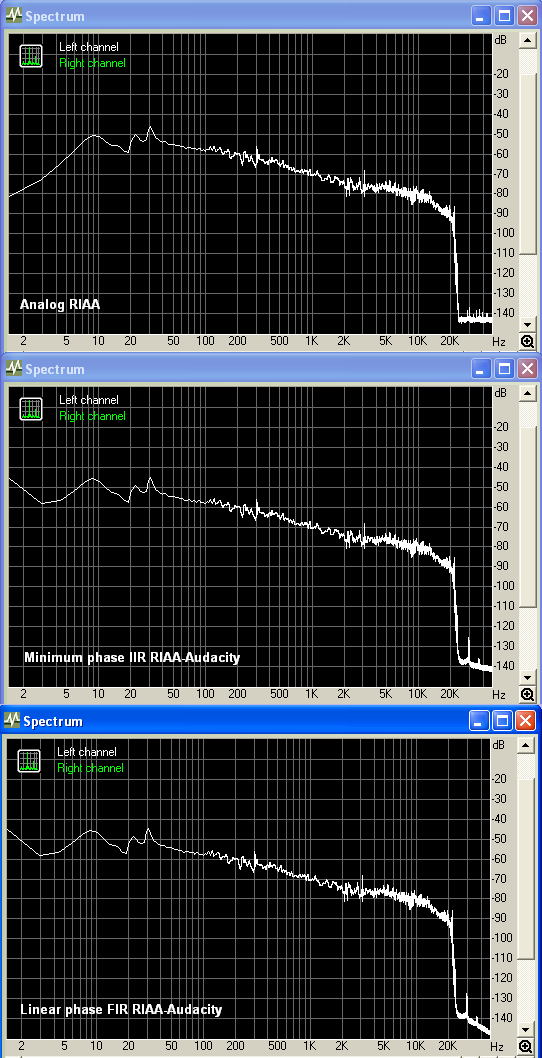542x1058 pixels.
Task: Open the magnifier zoom tool in Linear phase FIR window
Action: tap(526, 1047)
